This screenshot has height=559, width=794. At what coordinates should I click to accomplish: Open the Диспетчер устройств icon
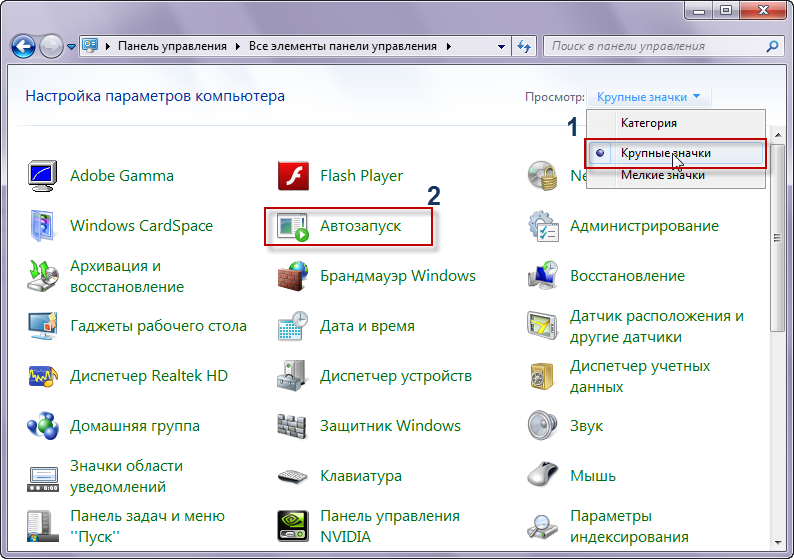292,376
